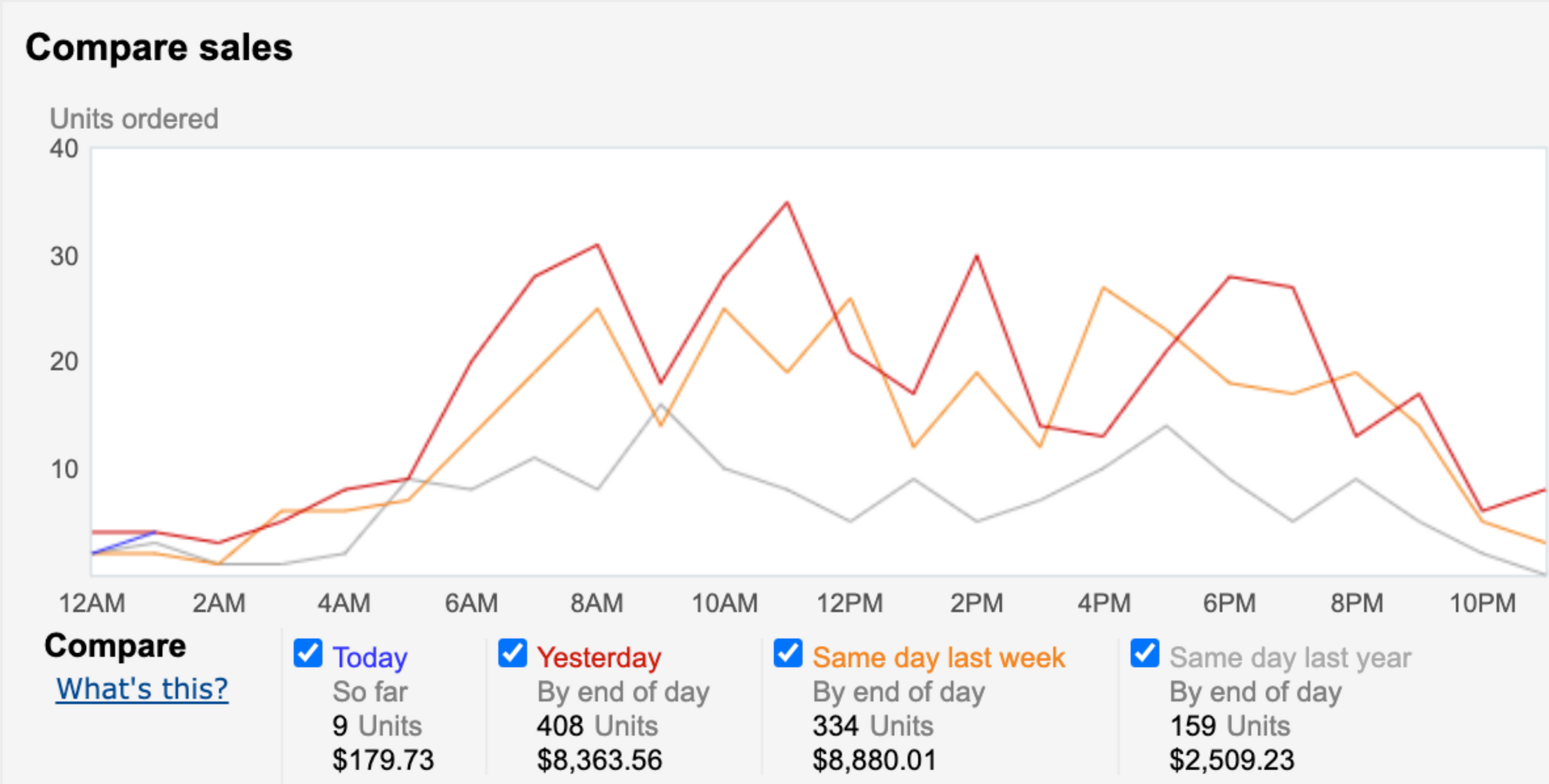Click the 159 Units total for last year

1230,726
